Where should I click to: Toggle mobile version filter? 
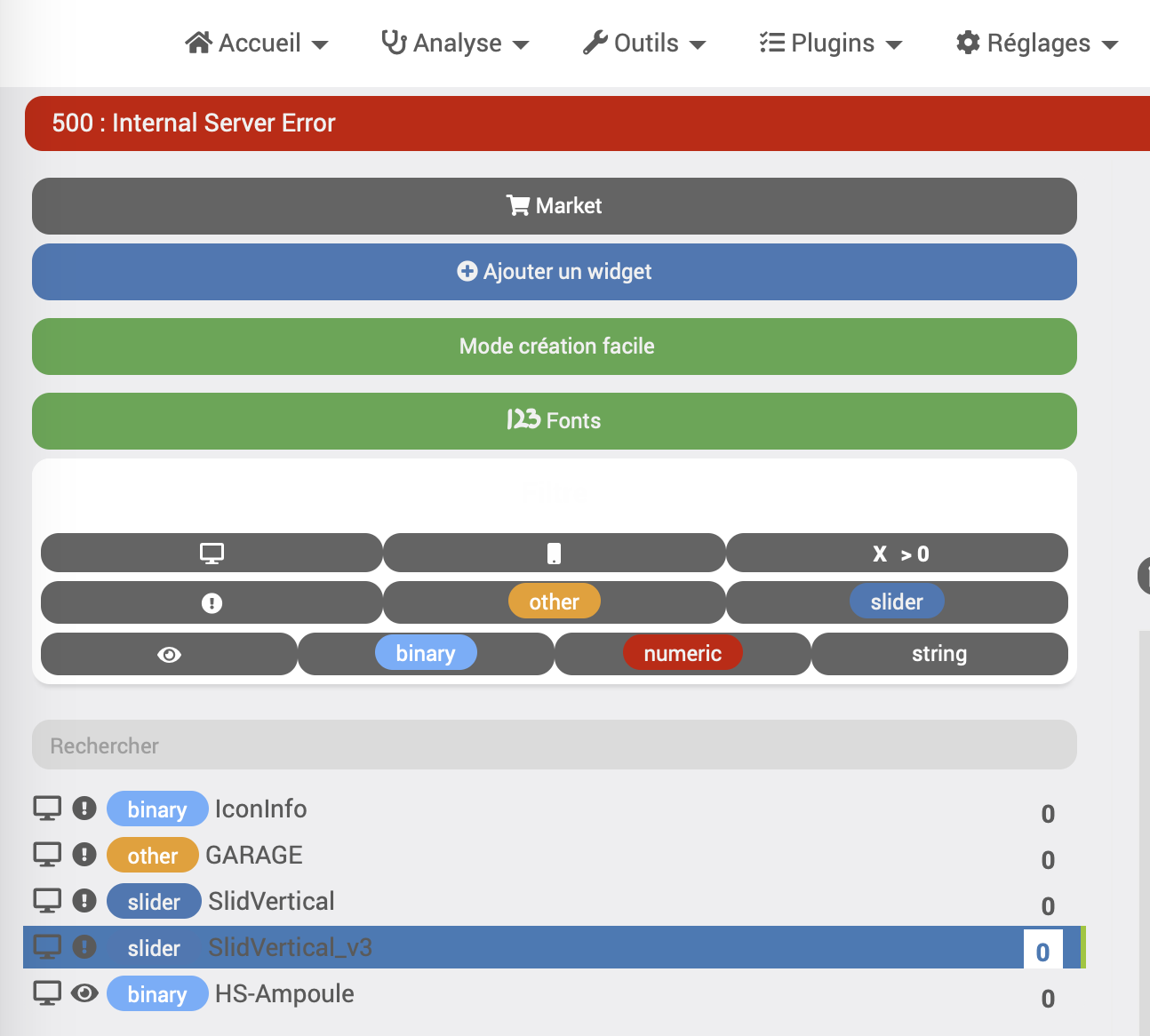pyautogui.click(x=555, y=553)
